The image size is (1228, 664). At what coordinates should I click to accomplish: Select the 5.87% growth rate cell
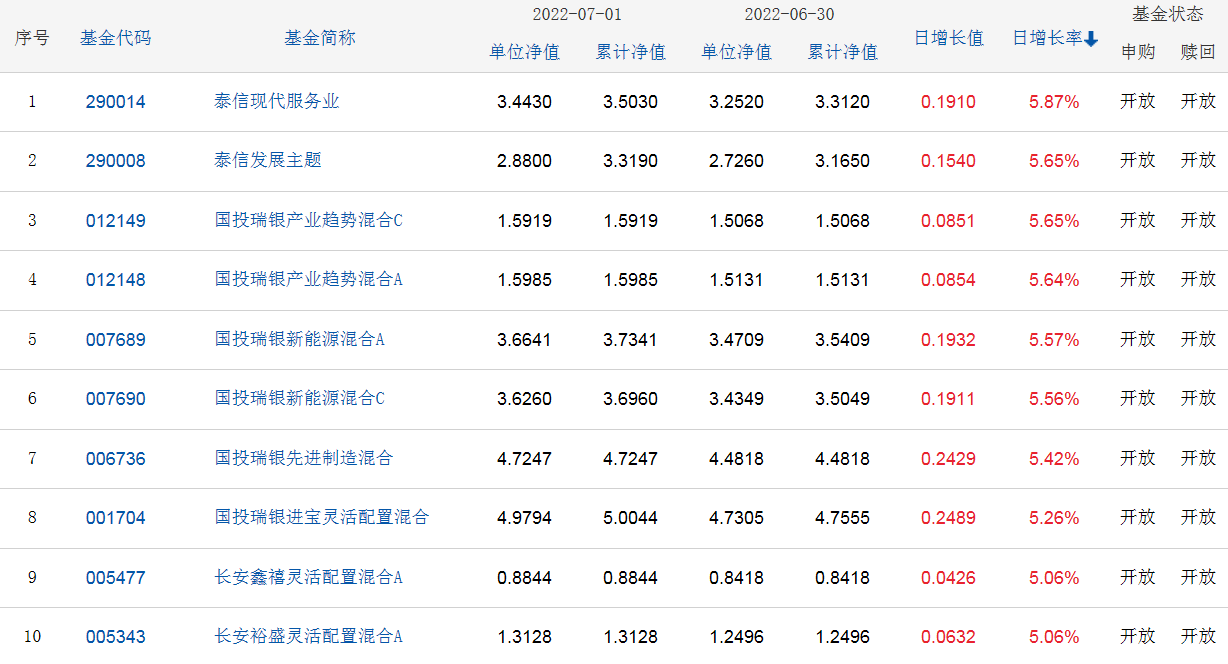pos(1054,102)
